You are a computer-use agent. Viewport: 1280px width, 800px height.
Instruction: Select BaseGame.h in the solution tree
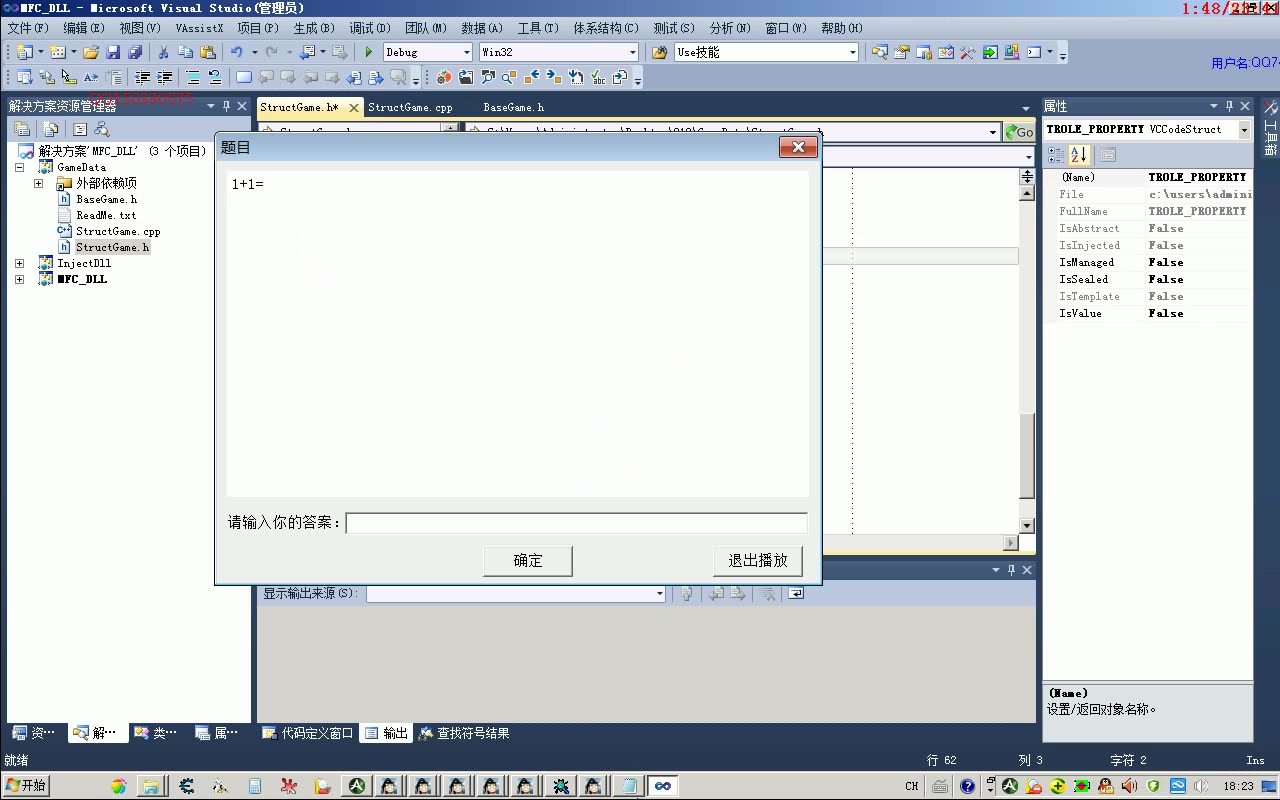pos(106,199)
